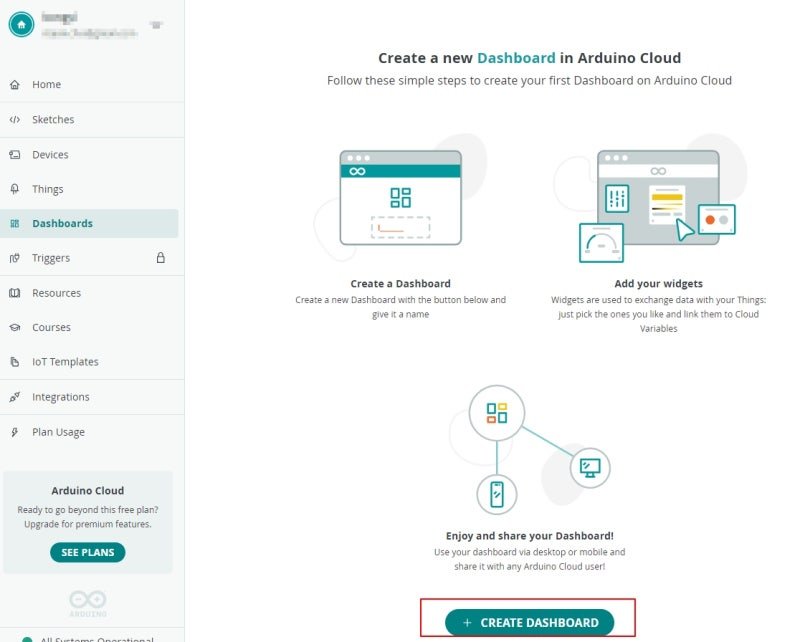
Task: Click the CREATE DASHBOARD button
Action: [529, 622]
